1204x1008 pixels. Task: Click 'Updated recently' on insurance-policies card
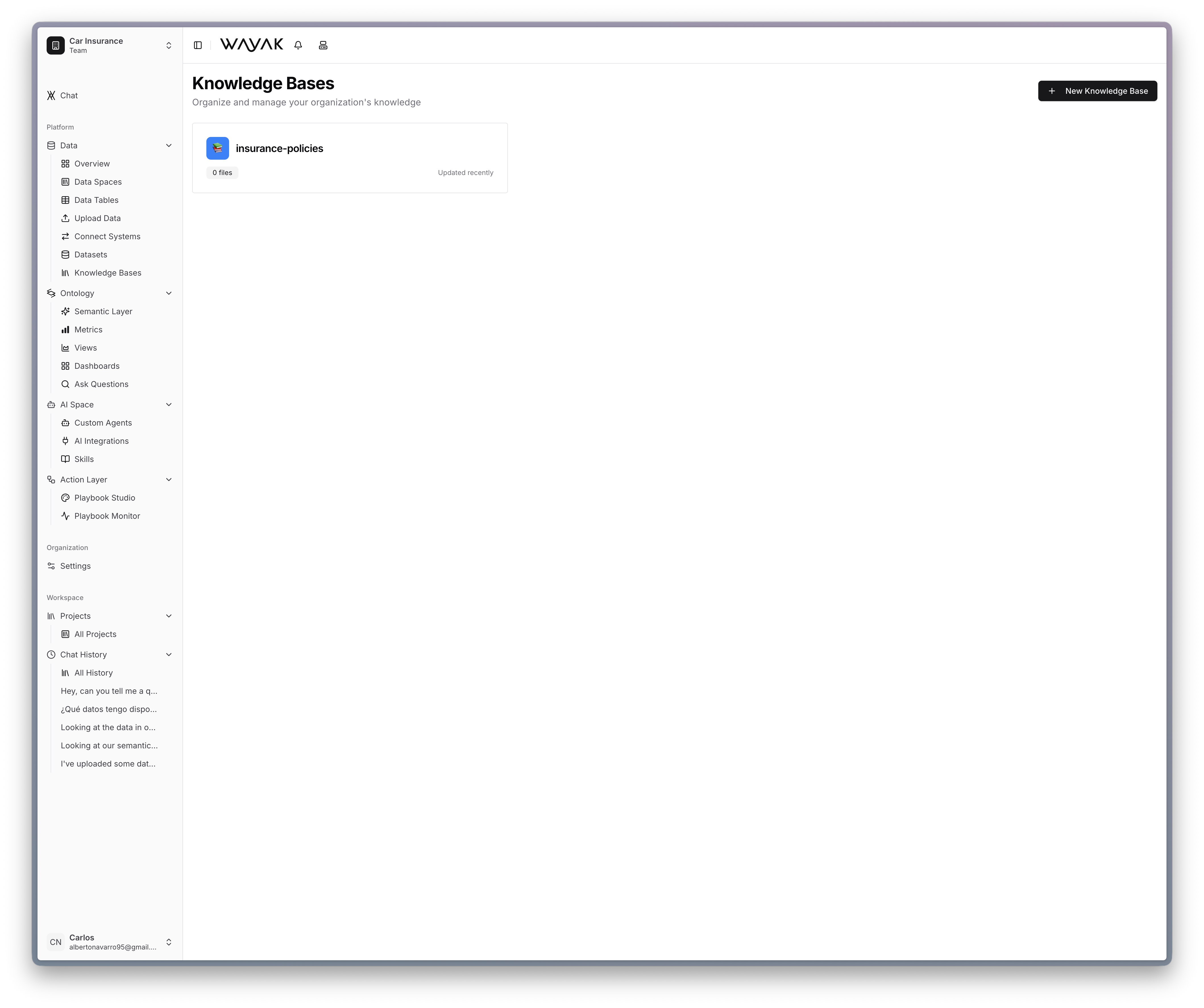pyautogui.click(x=466, y=173)
